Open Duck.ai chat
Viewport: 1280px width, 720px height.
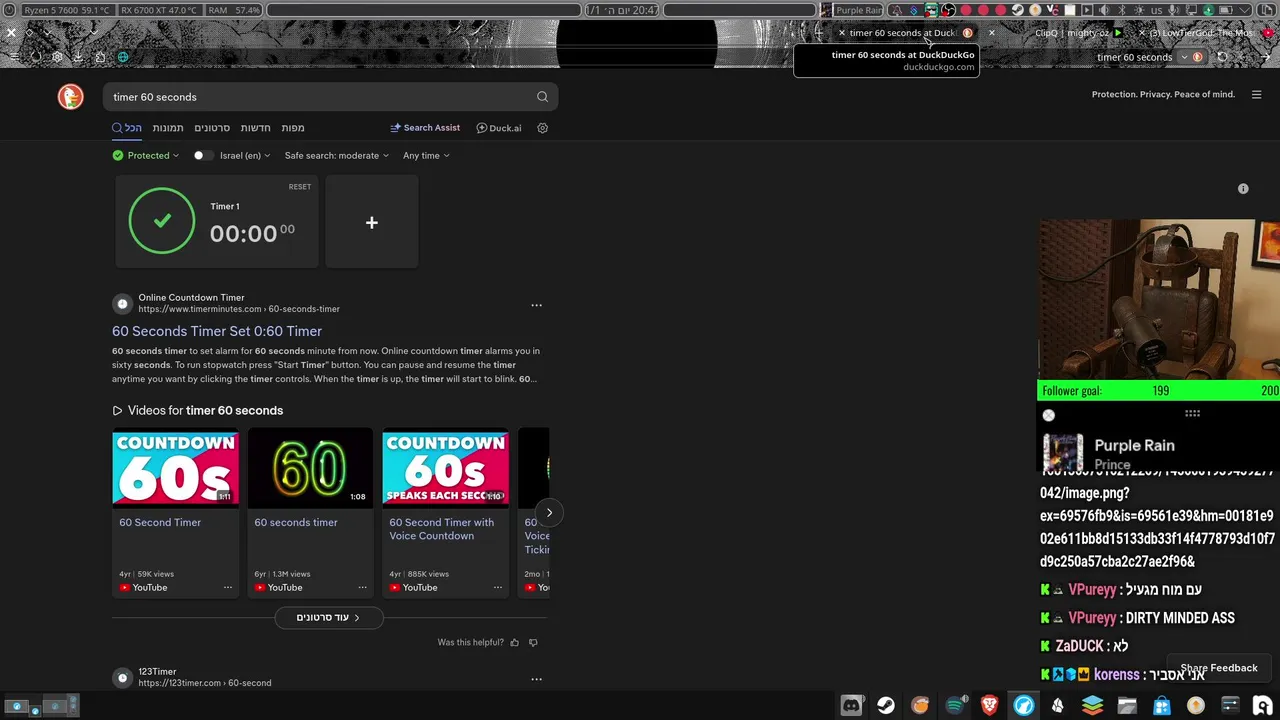pos(499,128)
